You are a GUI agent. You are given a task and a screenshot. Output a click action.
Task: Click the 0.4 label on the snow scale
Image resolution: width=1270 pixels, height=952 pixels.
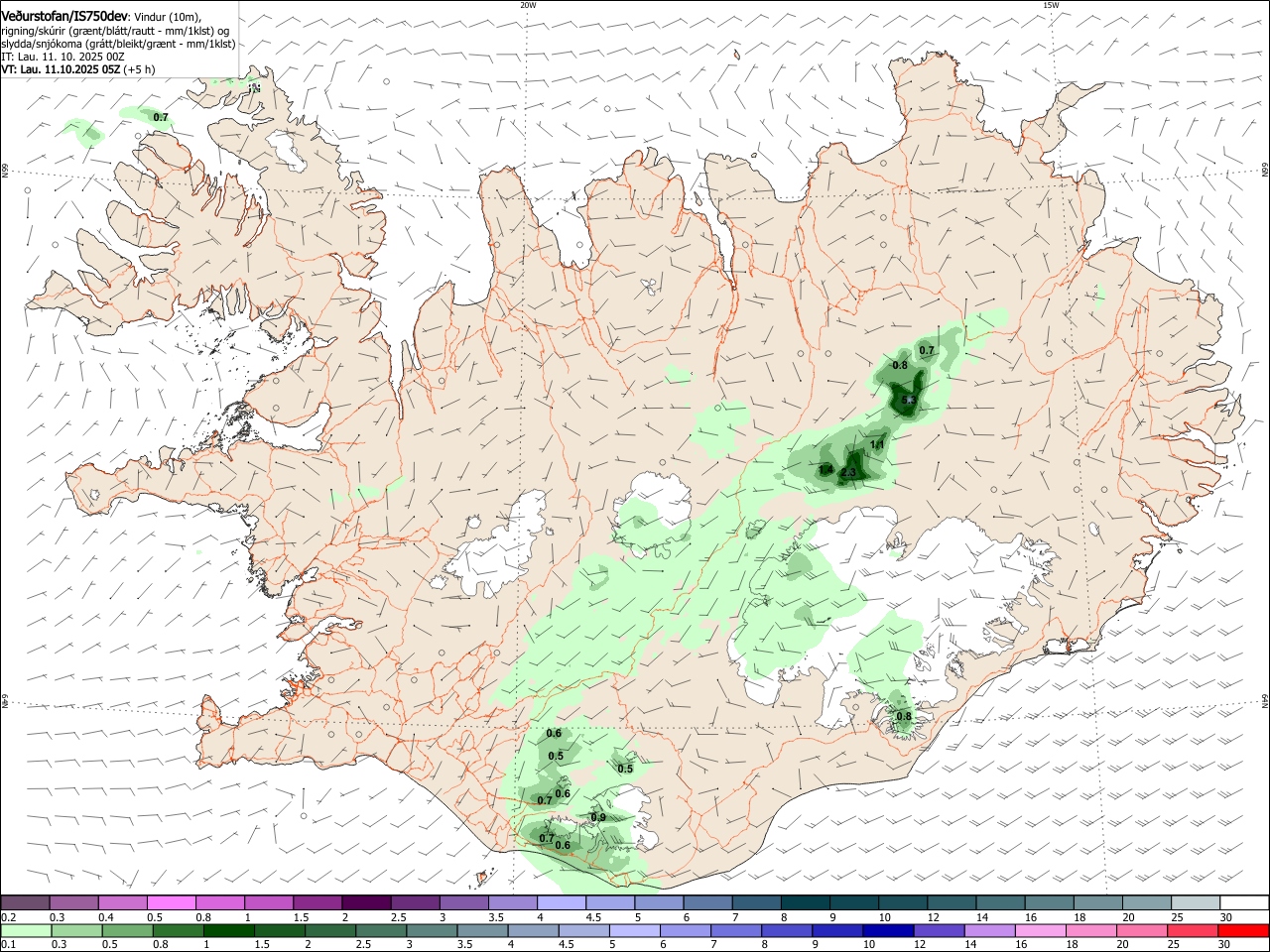coord(106,917)
